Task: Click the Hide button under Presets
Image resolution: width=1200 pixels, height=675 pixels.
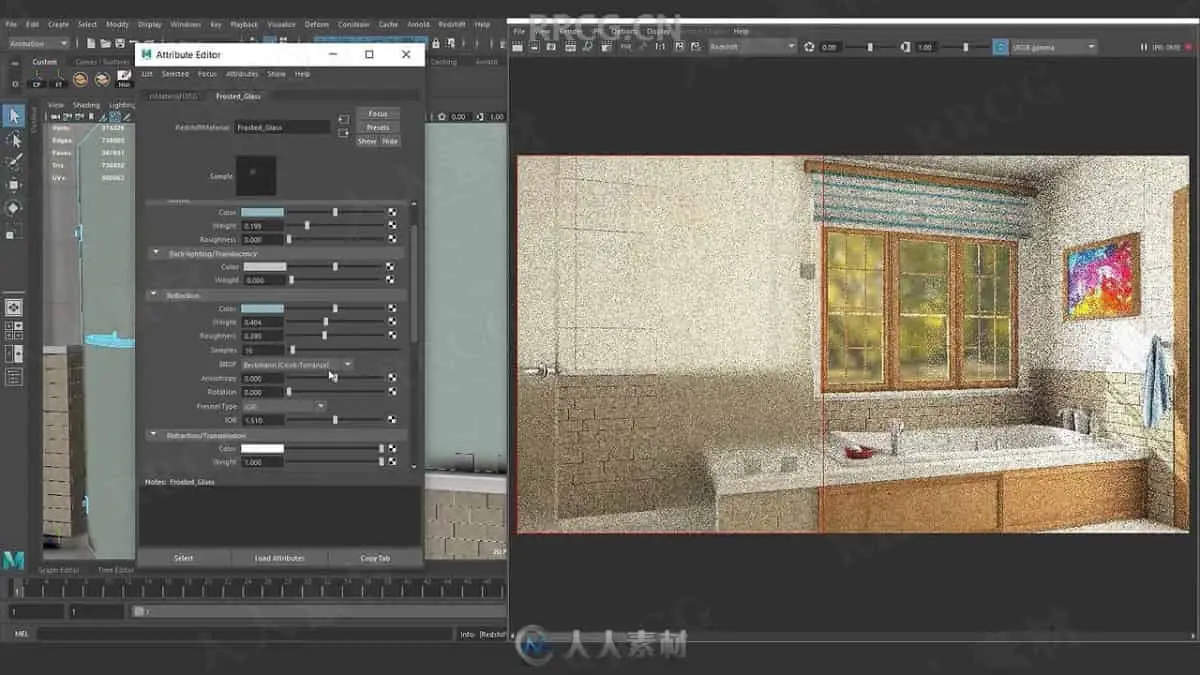Action: coord(390,141)
